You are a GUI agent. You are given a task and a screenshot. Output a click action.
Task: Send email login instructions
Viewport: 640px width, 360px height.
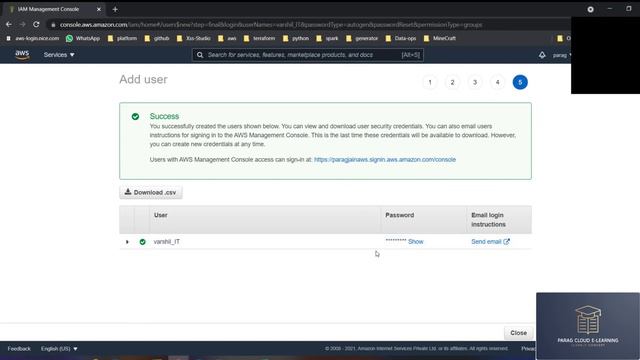tap(490, 242)
